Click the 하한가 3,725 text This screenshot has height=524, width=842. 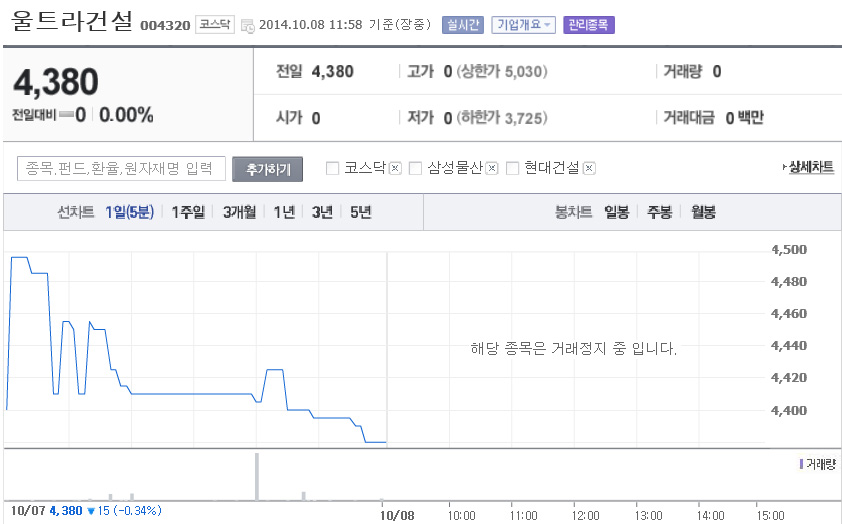pyautogui.click(x=502, y=118)
